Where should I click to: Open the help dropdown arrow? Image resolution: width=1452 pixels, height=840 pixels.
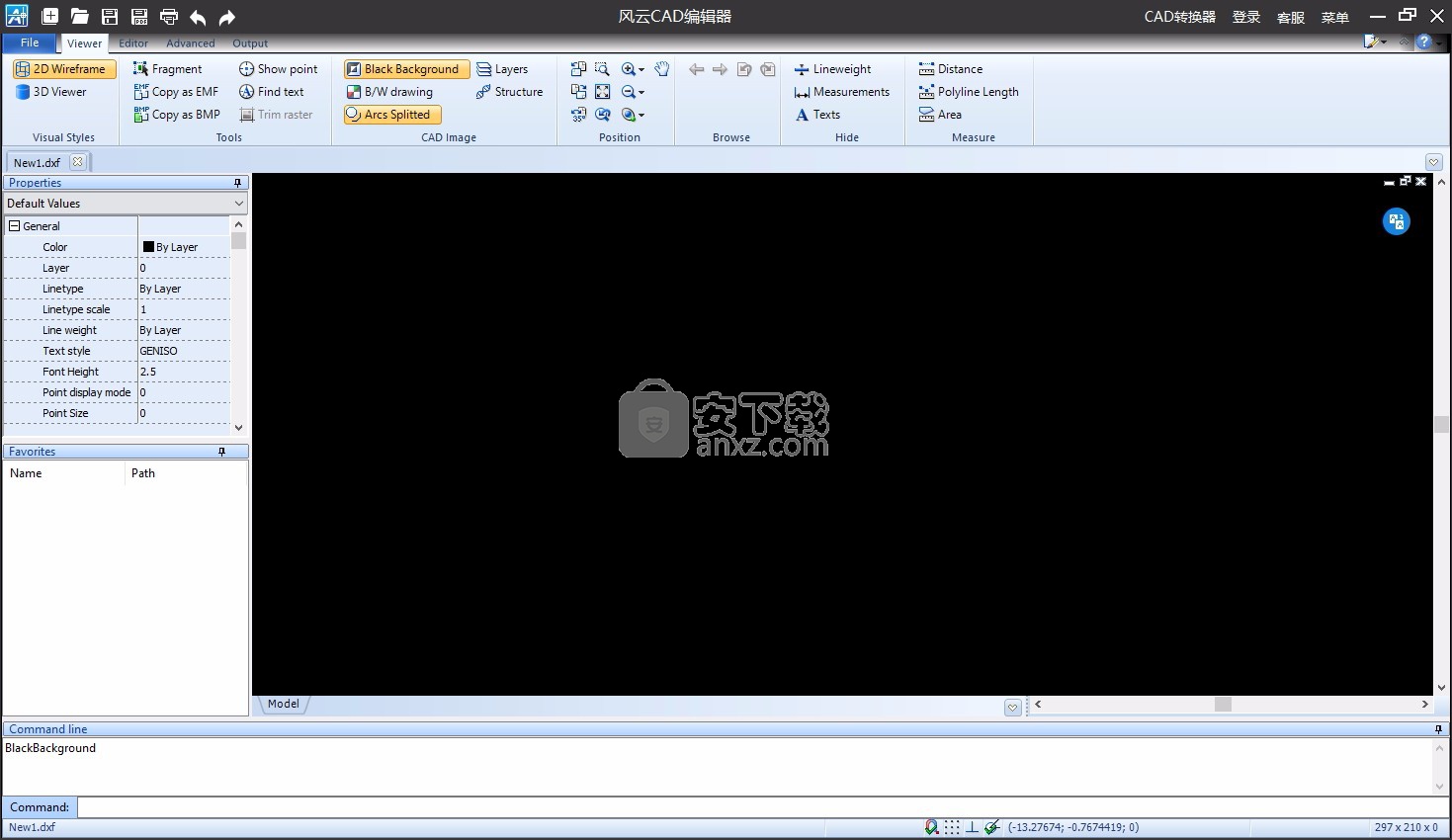tap(1438, 42)
